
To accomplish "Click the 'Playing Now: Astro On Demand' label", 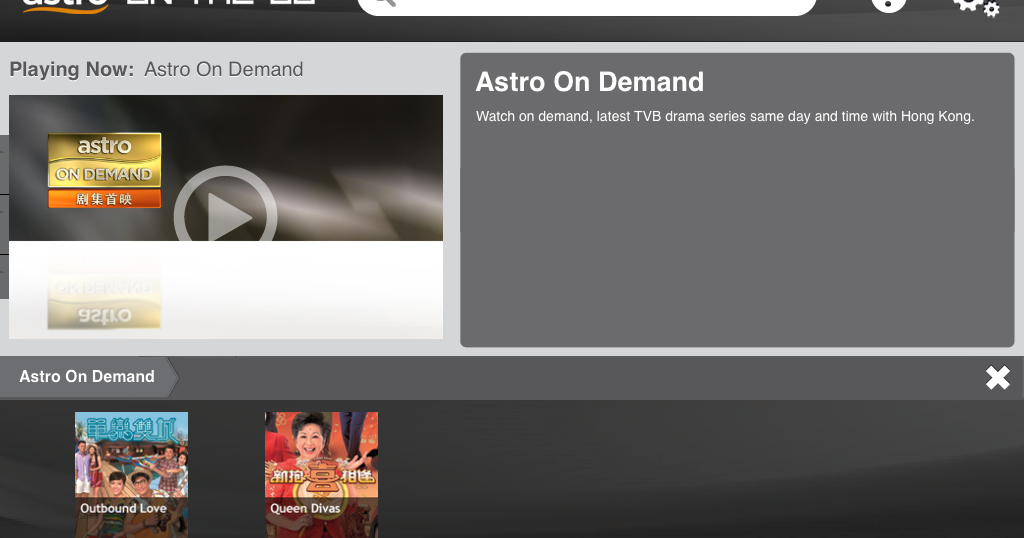I will click(x=156, y=69).
